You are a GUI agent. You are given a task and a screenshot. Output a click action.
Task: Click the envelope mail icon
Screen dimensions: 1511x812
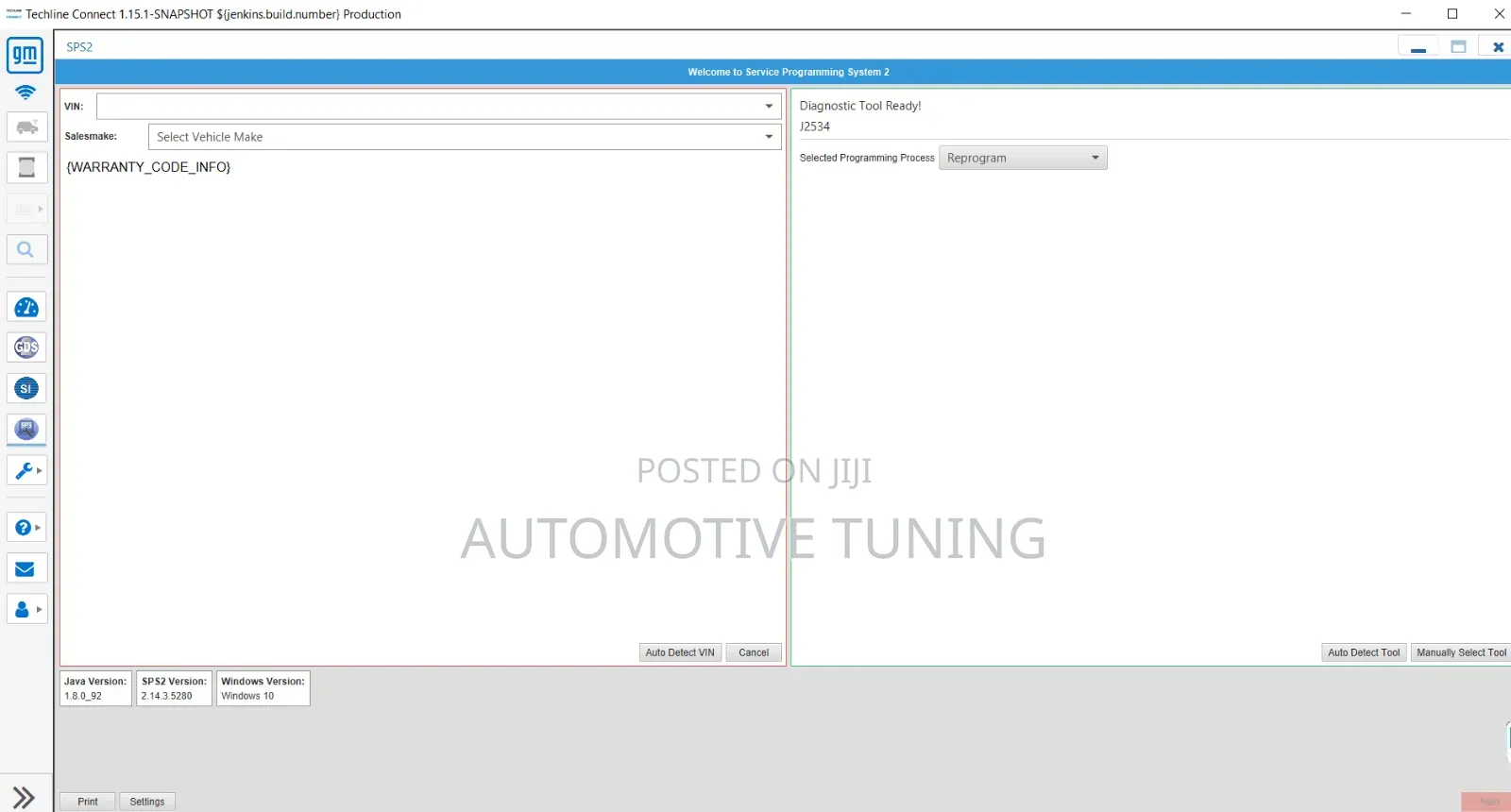26,568
